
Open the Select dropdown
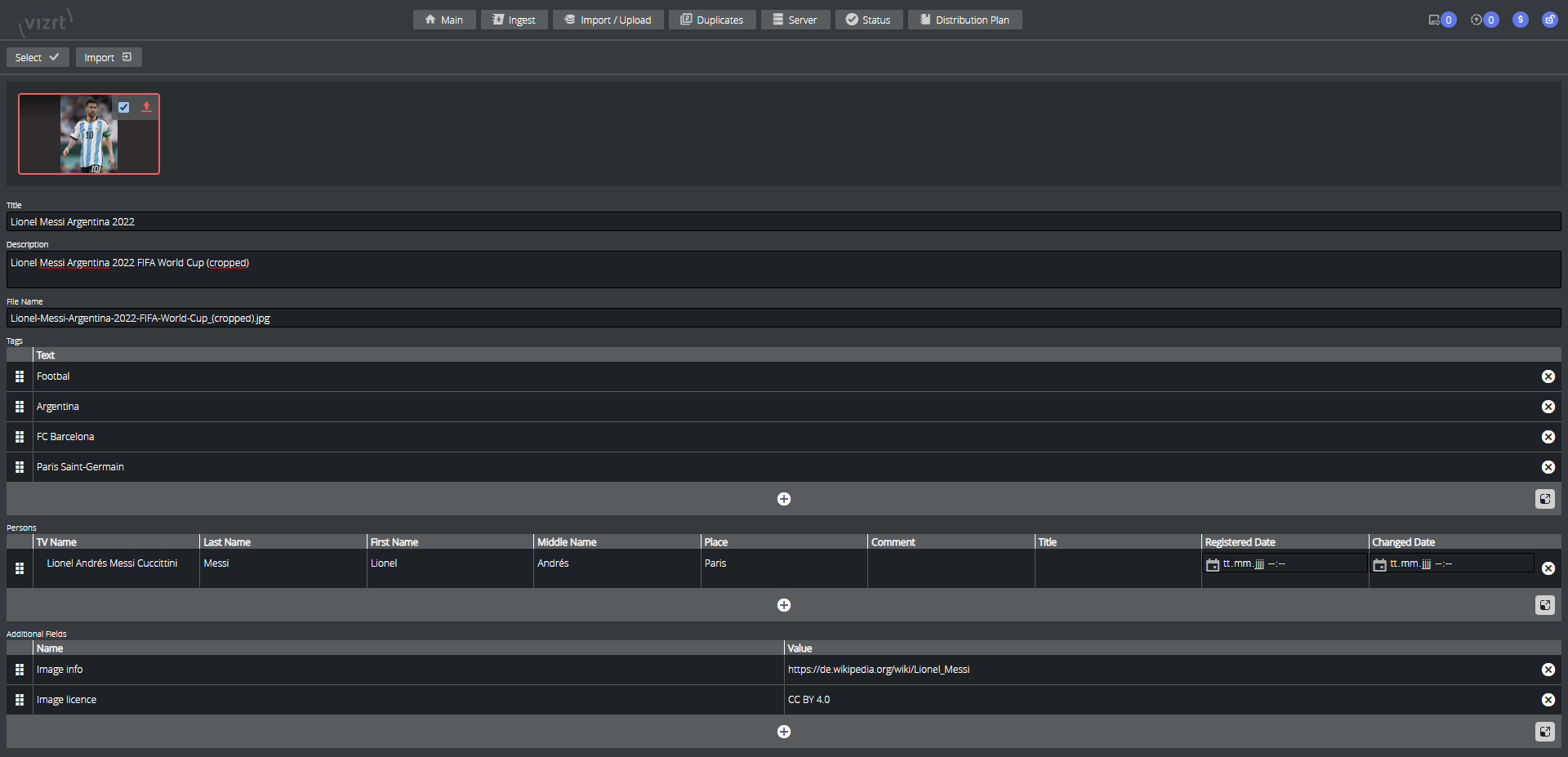click(38, 57)
